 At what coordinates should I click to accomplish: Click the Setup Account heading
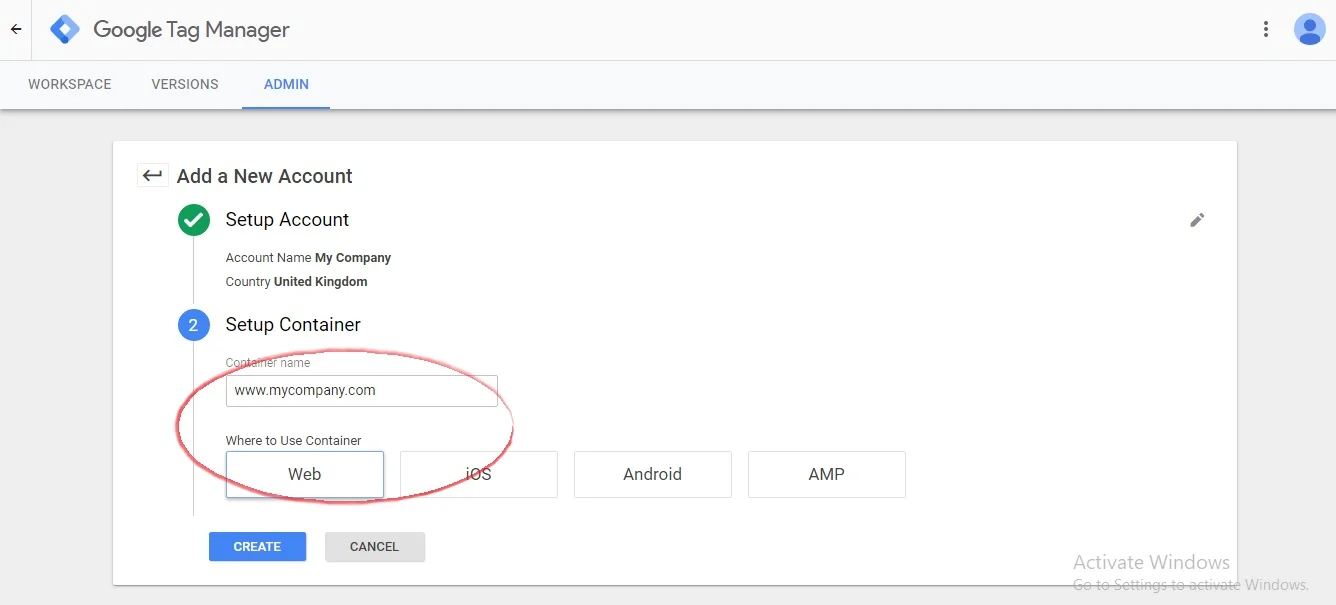coord(287,220)
